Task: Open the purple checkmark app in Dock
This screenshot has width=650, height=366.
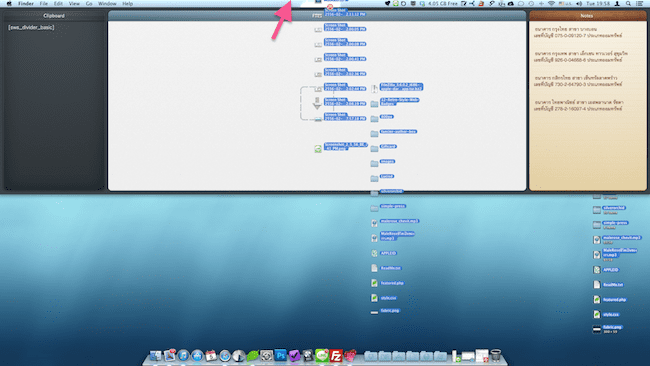Action: coord(294,356)
